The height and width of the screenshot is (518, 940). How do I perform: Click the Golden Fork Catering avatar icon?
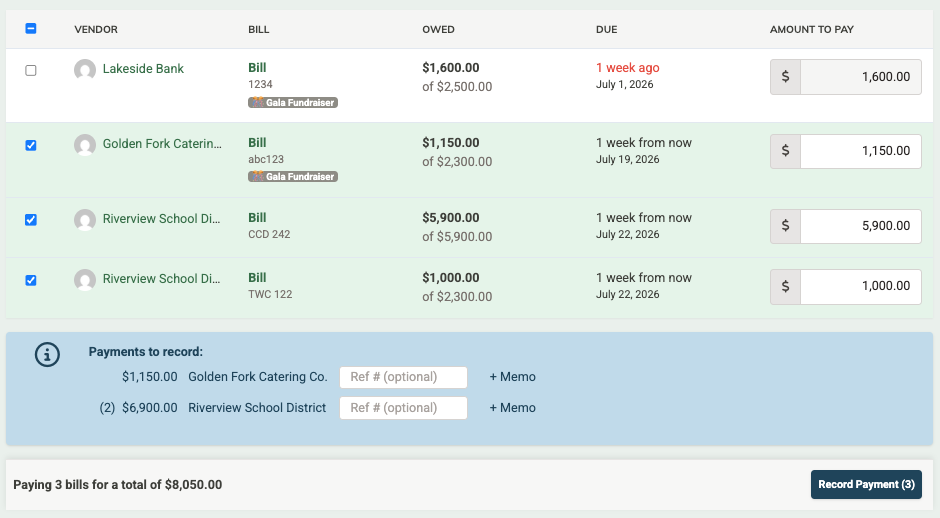coord(85,144)
